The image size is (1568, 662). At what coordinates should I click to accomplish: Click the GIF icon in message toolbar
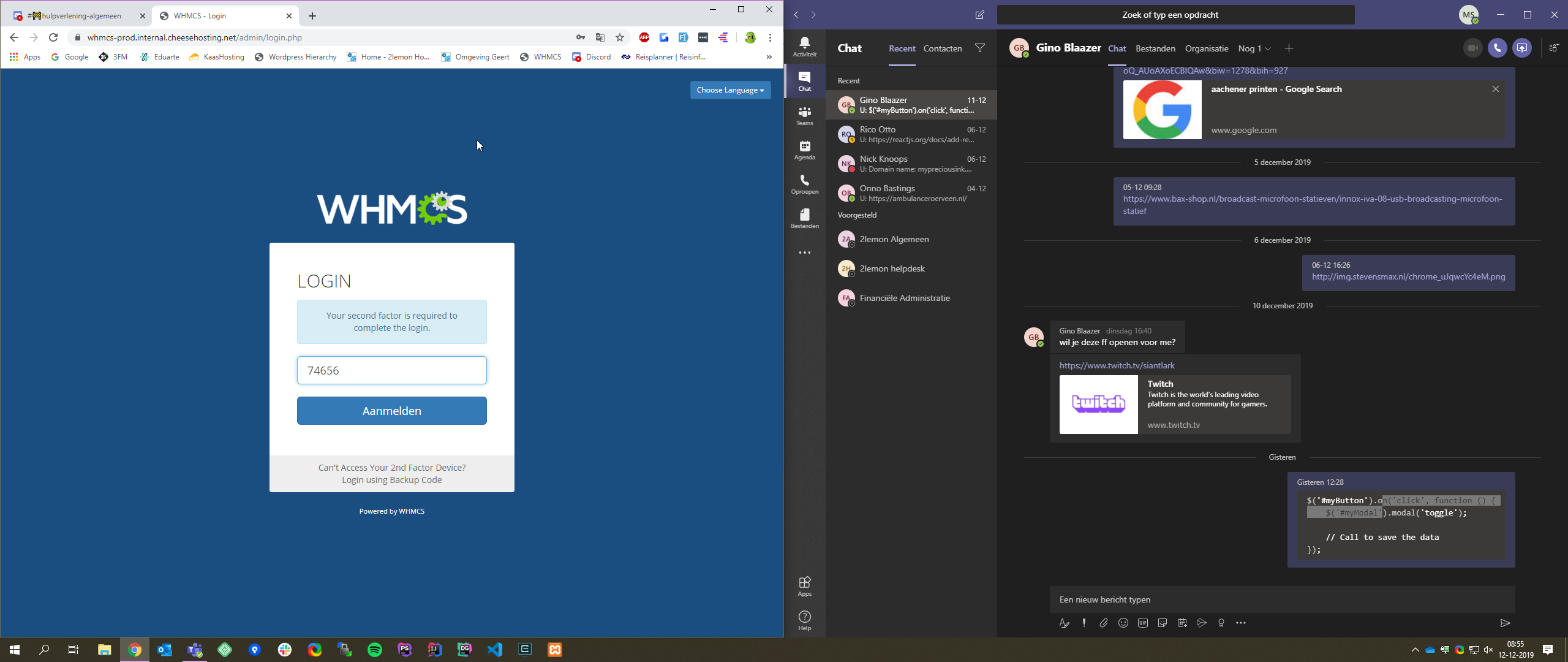[x=1142, y=623]
